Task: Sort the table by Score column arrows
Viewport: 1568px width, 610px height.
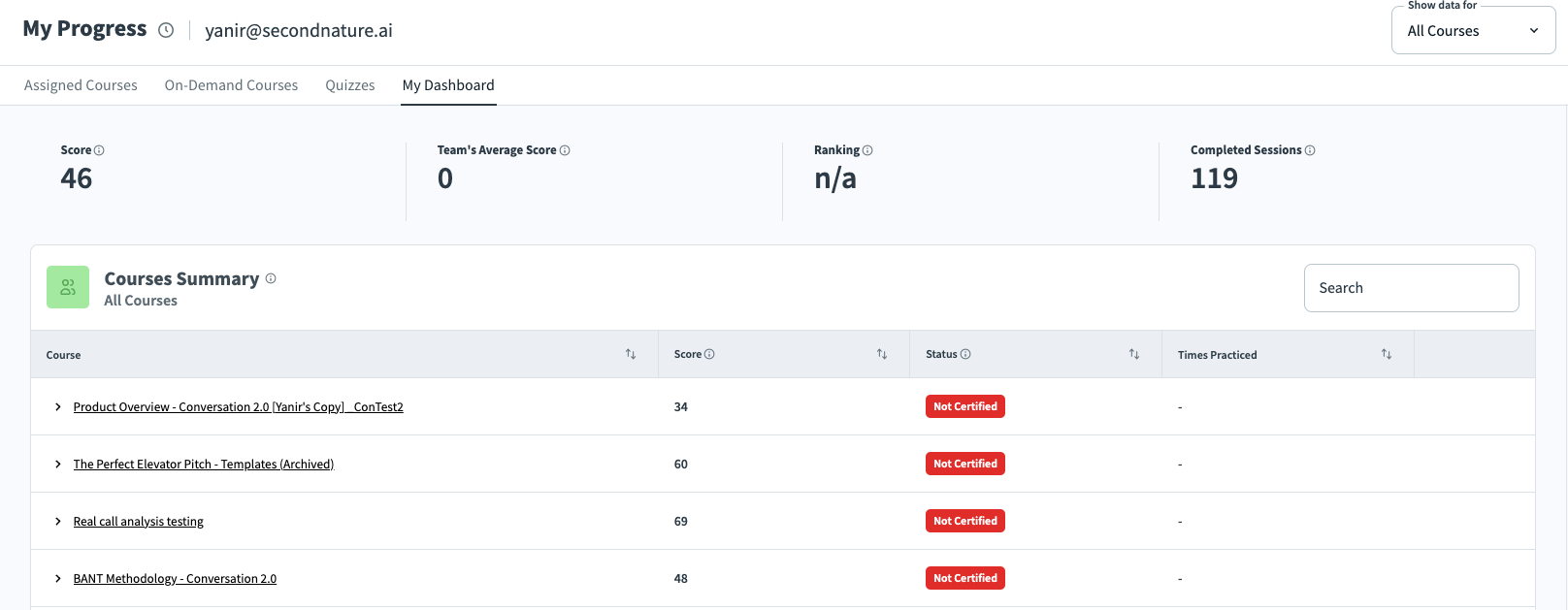Action: (882, 354)
